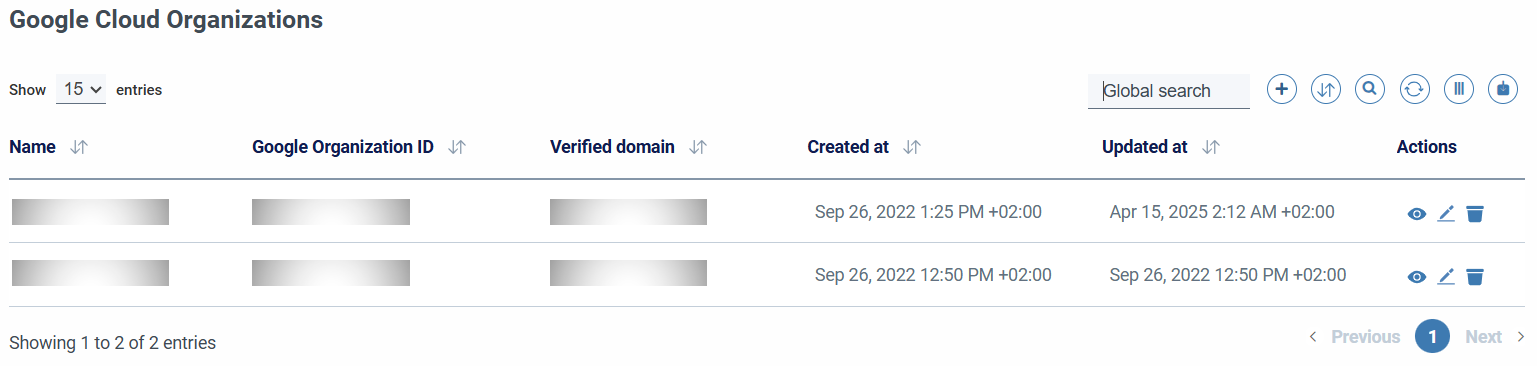
Task: Sort by Google Organization ID column
Action: point(457,147)
